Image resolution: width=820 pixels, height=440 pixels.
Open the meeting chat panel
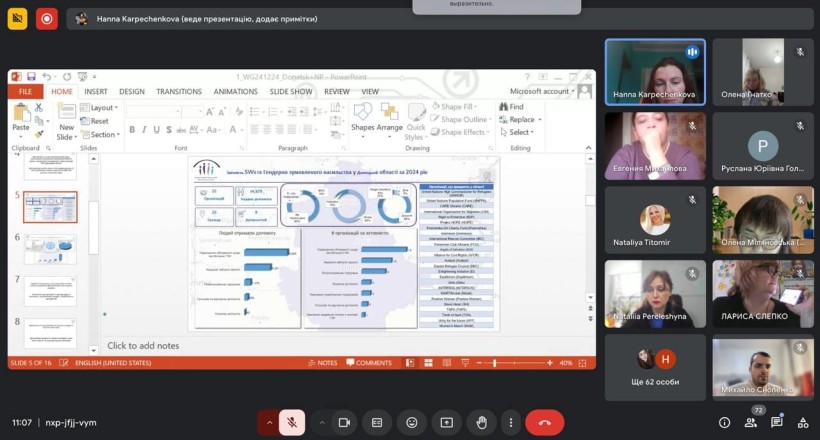[777, 422]
